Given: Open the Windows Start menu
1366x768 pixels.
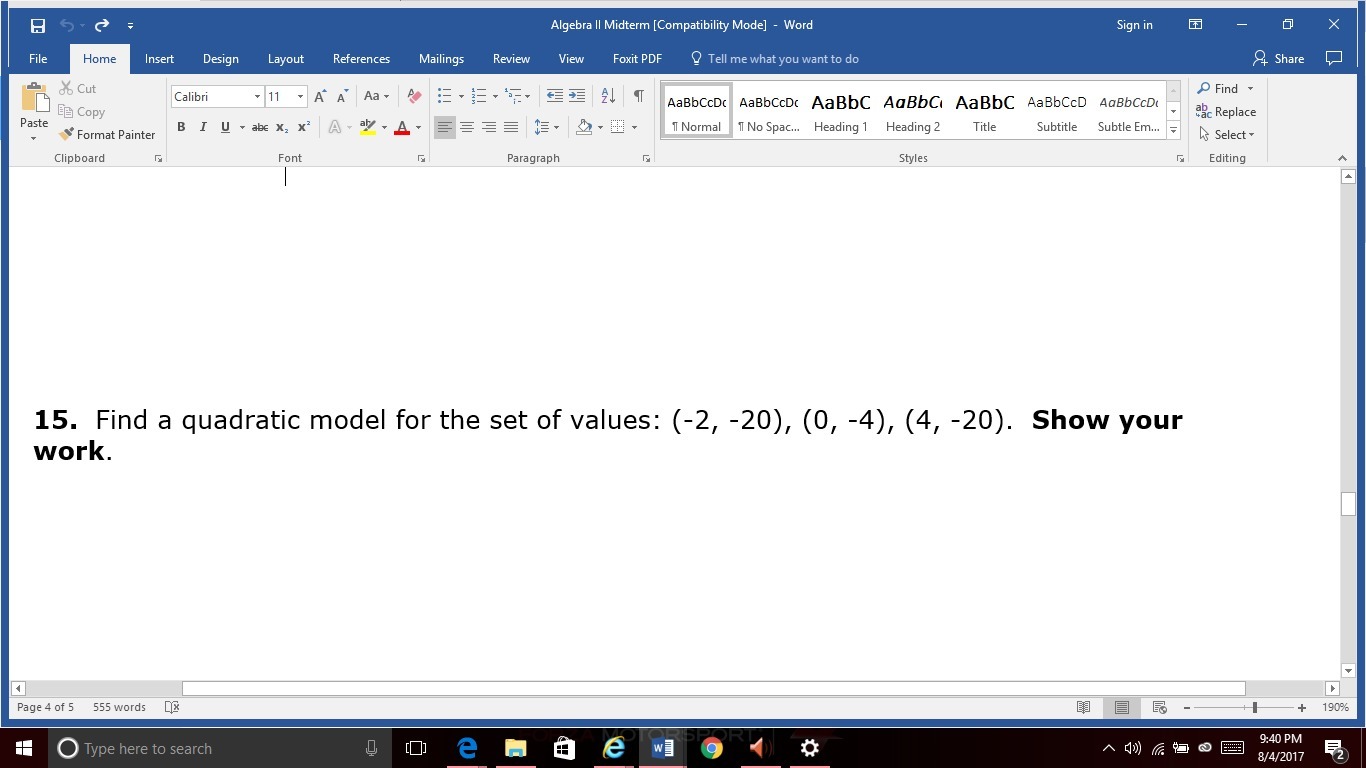Looking at the screenshot, I should tap(24, 748).
